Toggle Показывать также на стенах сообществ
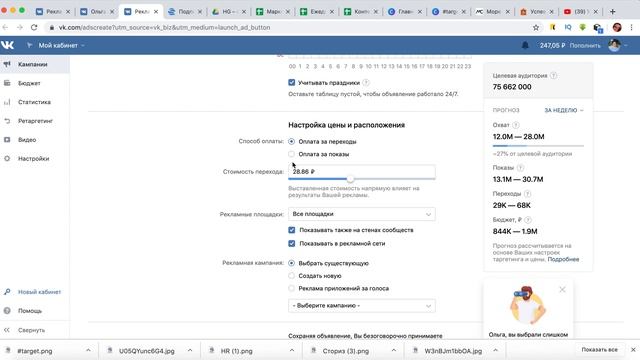This screenshot has width=640, height=360. (291, 230)
